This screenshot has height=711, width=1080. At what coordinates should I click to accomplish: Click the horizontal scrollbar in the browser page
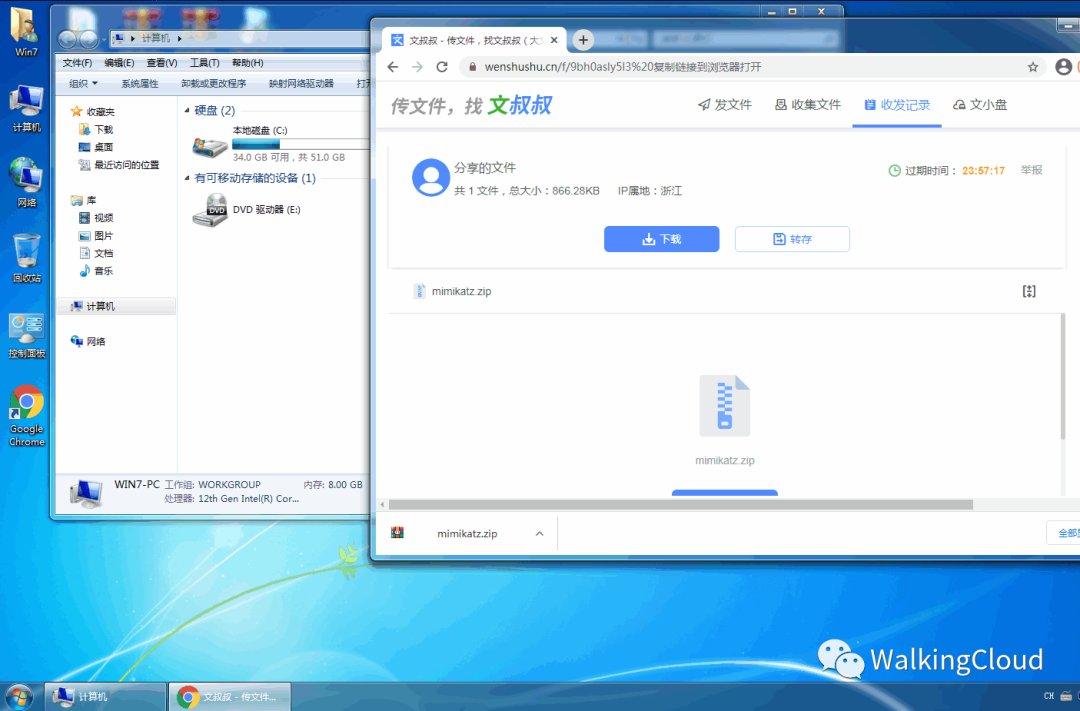coord(681,505)
